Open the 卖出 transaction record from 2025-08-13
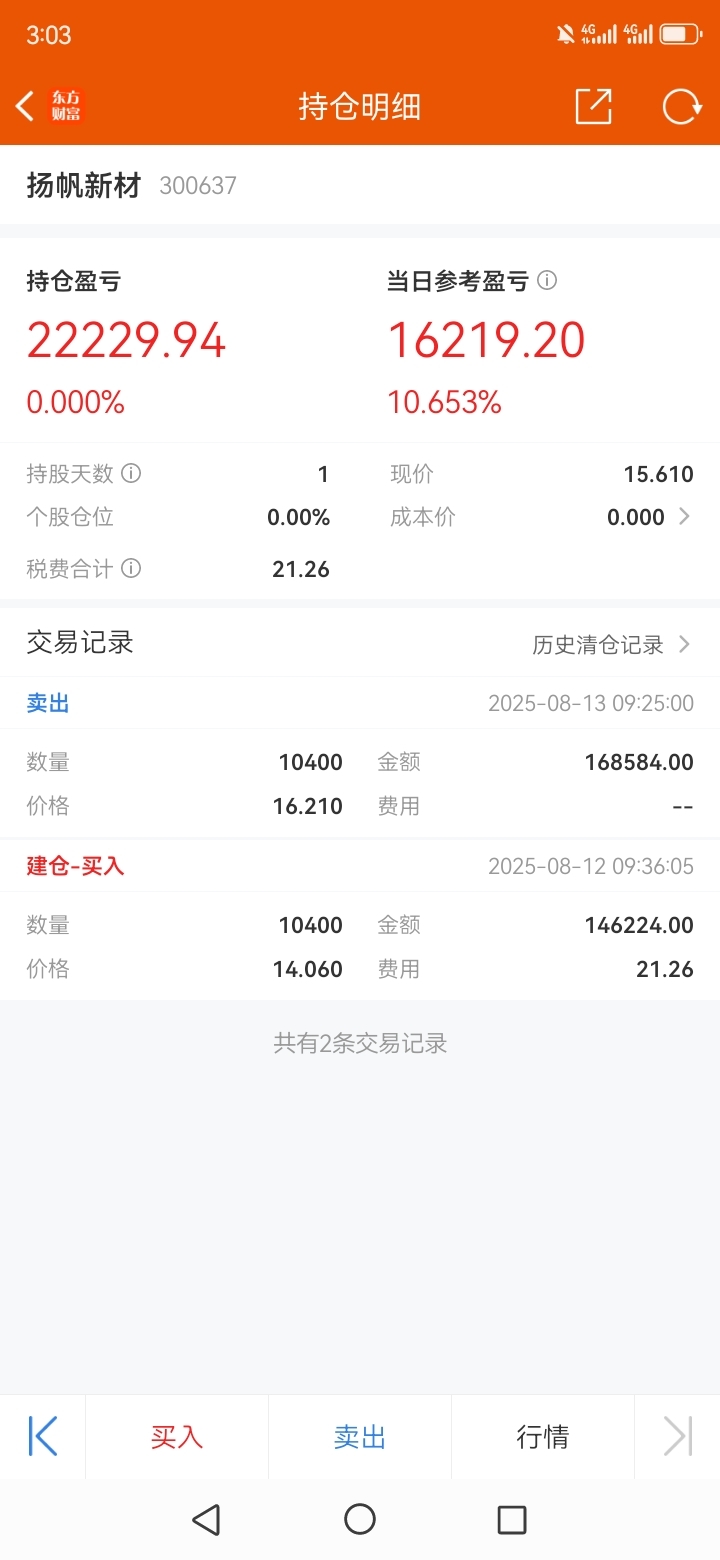Image resolution: width=720 pixels, height=1560 pixels. tap(360, 758)
